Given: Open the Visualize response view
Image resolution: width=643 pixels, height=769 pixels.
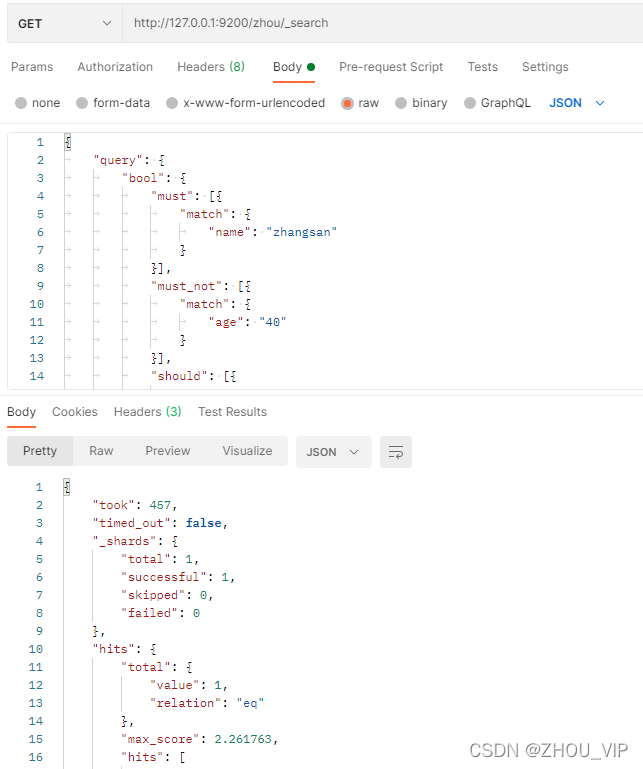Looking at the screenshot, I should click(x=247, y=451).
